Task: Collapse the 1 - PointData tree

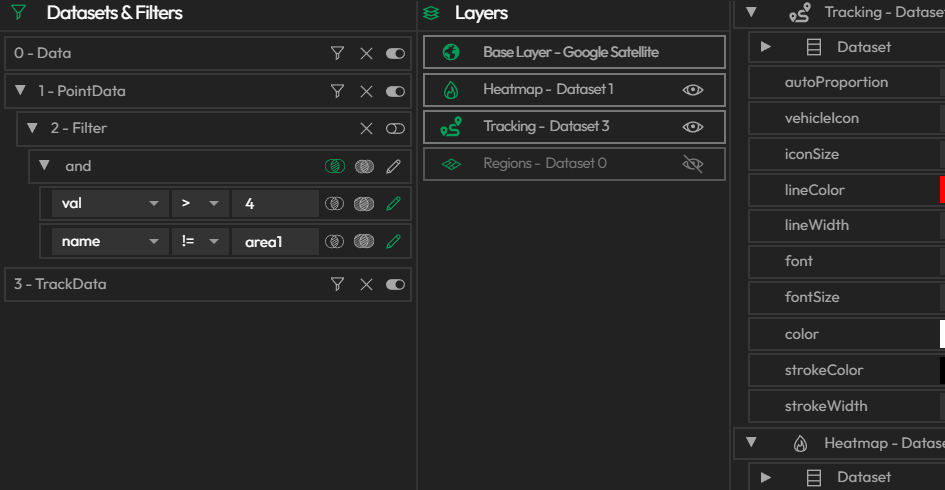Action: (20, 90)
